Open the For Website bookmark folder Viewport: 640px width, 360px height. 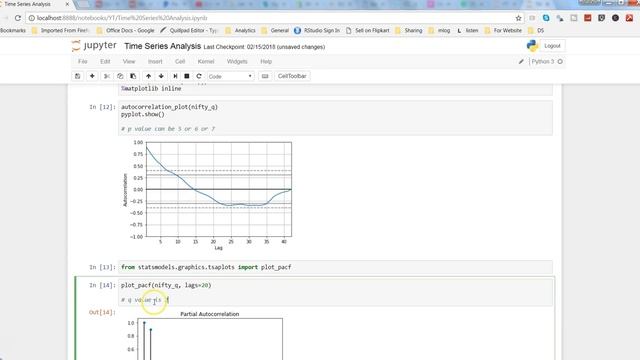tap(503, 31)
